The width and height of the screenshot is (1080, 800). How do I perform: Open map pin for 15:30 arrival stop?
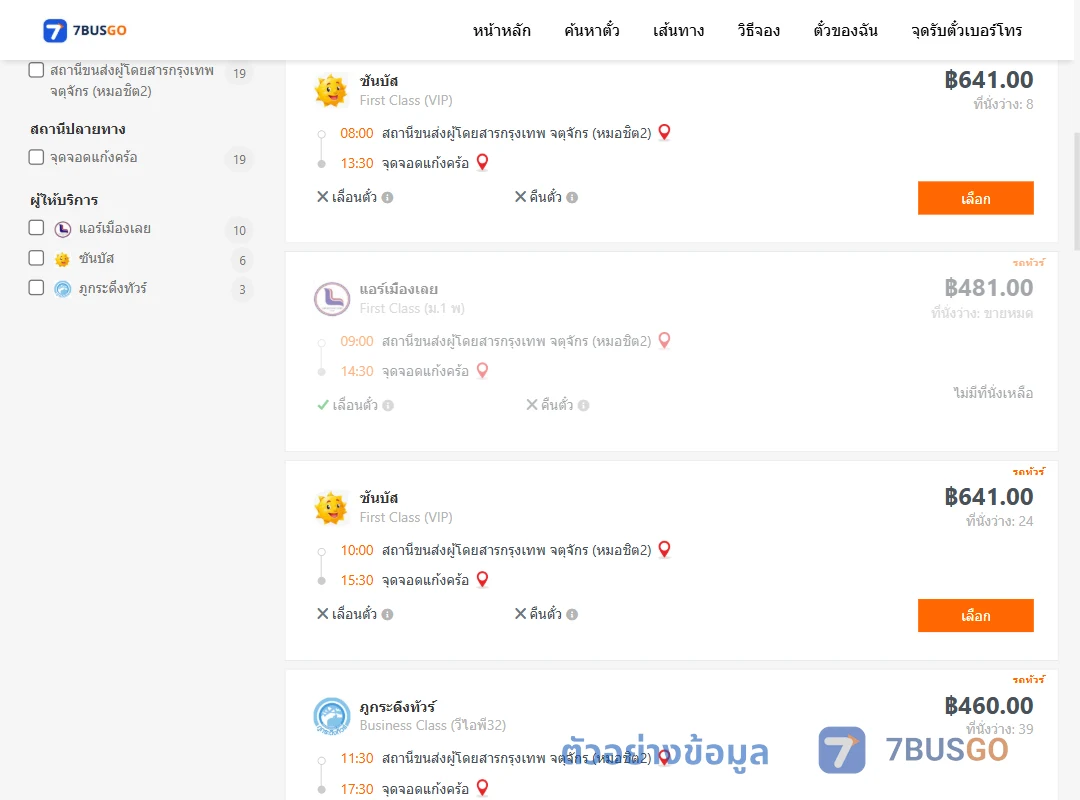tap(482, 580)
